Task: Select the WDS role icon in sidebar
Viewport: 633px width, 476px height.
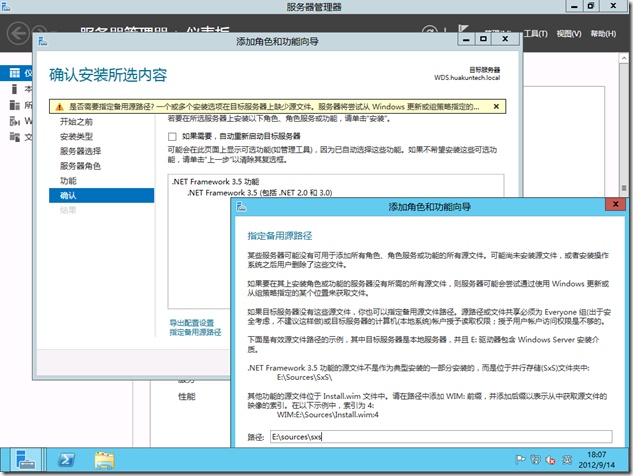Action: pyautogui.click(x=15, y=121)
